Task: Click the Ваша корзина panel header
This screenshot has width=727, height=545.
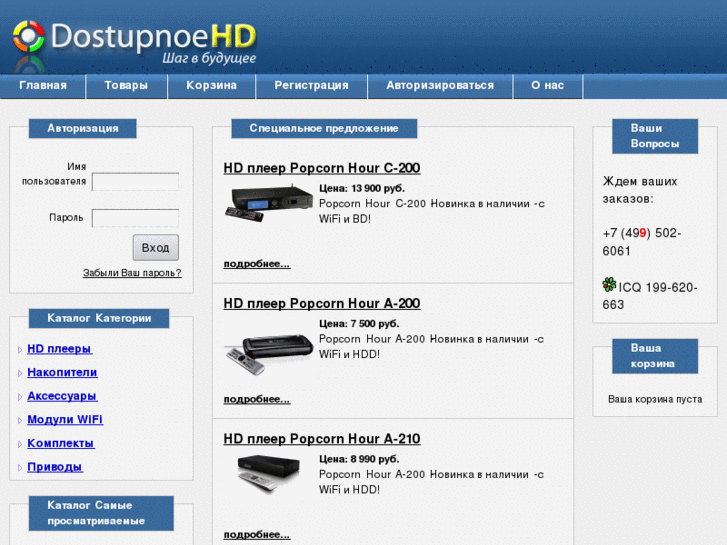Action: 655,356
